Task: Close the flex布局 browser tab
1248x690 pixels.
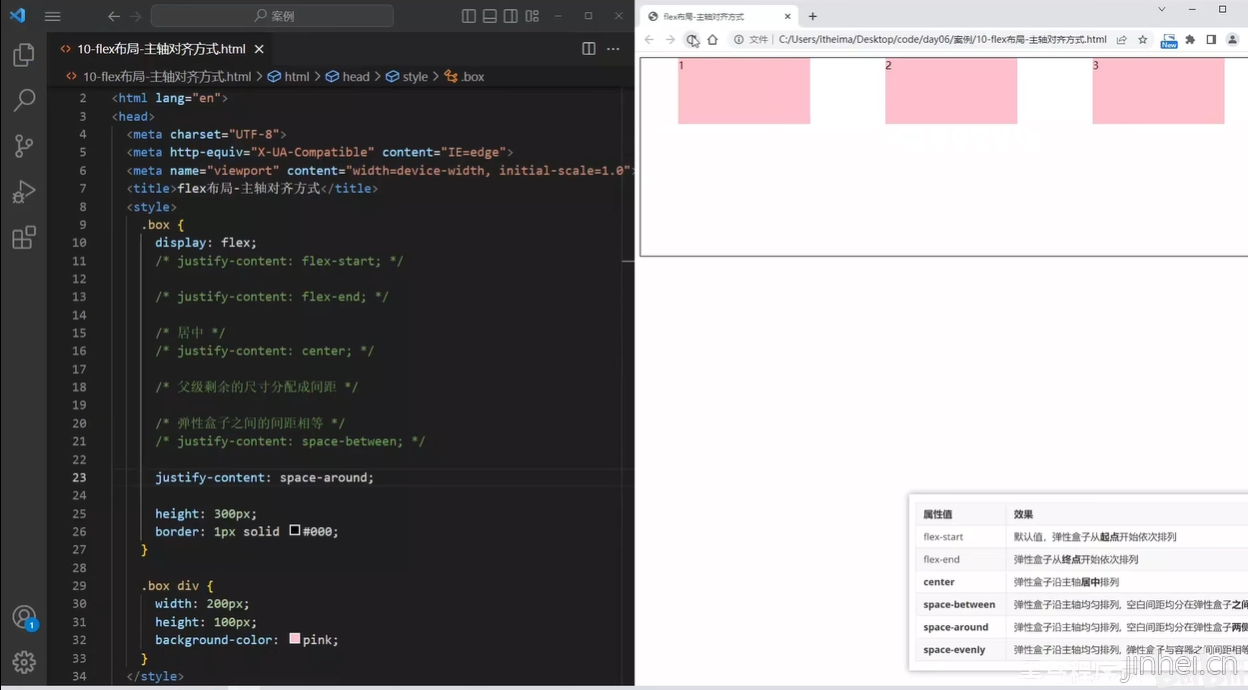Action: pyautogui.click(x=788, y=16)
